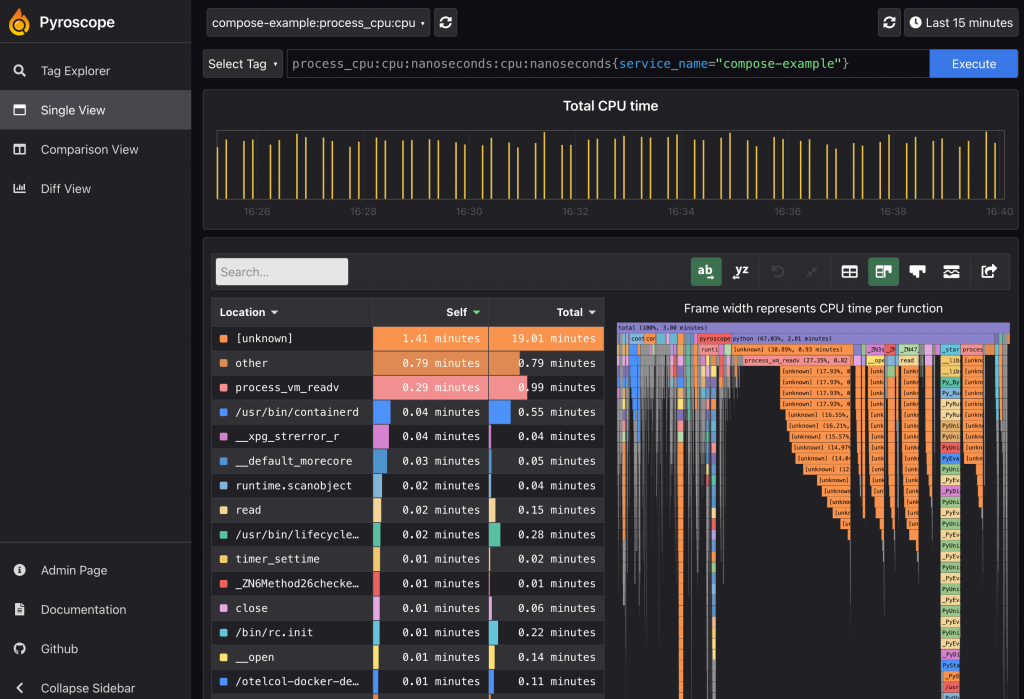Click the process_vm_readv (27.35%) flamegraph frame

coord(797,361)
